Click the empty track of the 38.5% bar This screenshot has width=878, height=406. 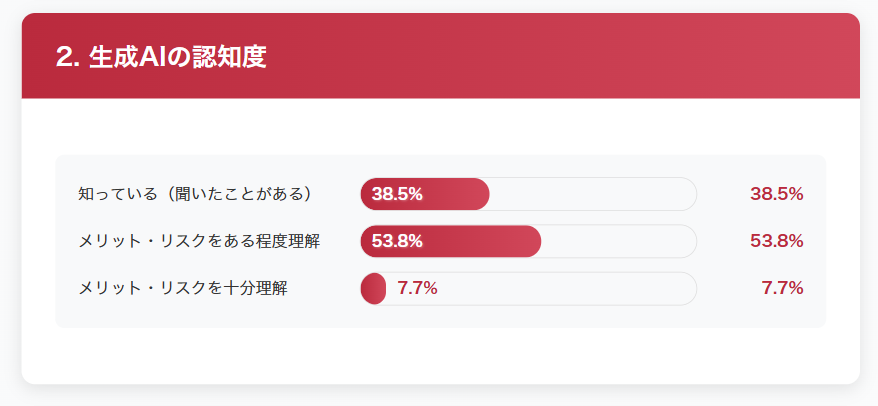[594, 194]
